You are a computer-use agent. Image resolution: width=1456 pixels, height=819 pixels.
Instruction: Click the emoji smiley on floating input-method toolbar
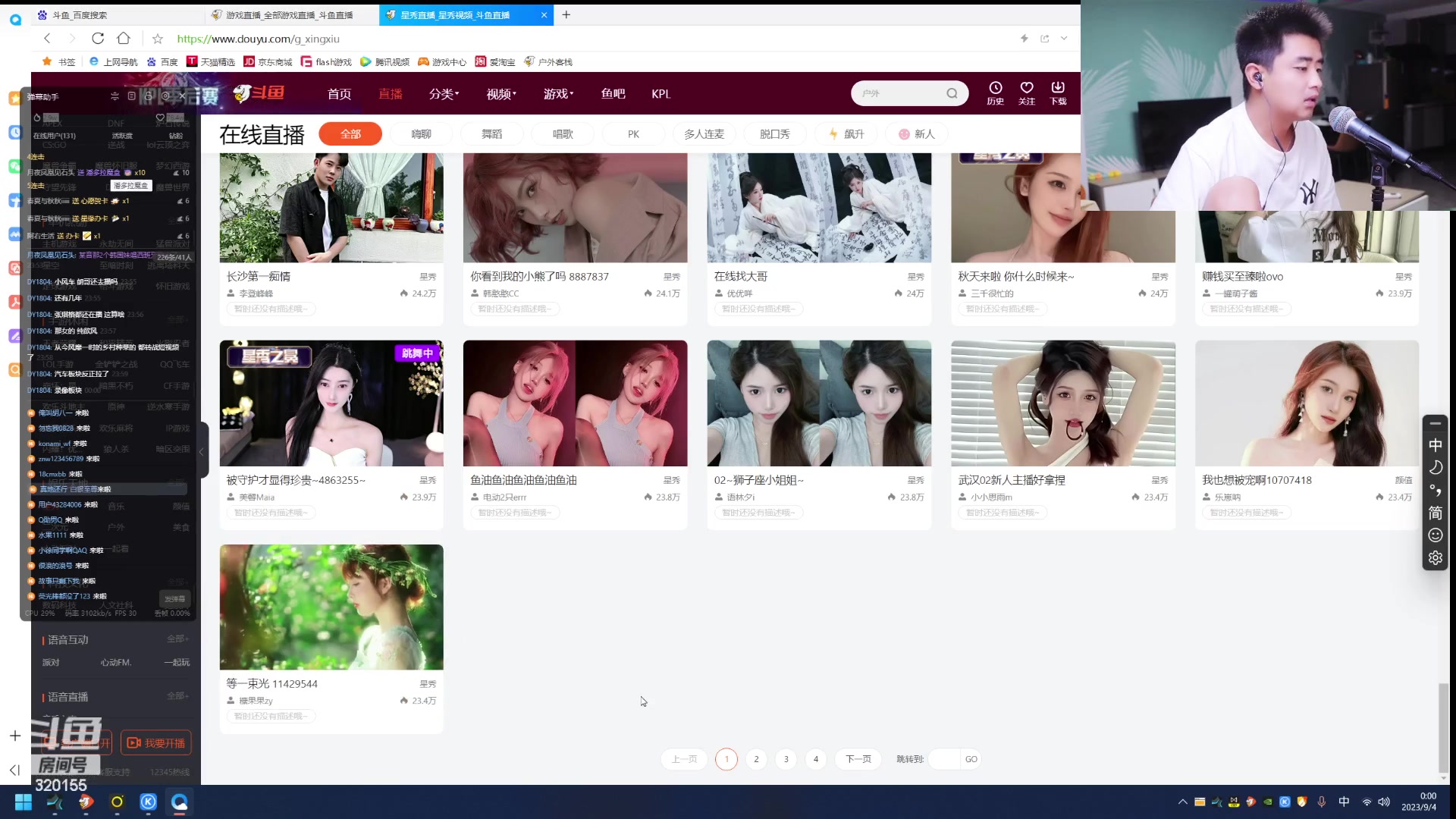click(1435, 535)
